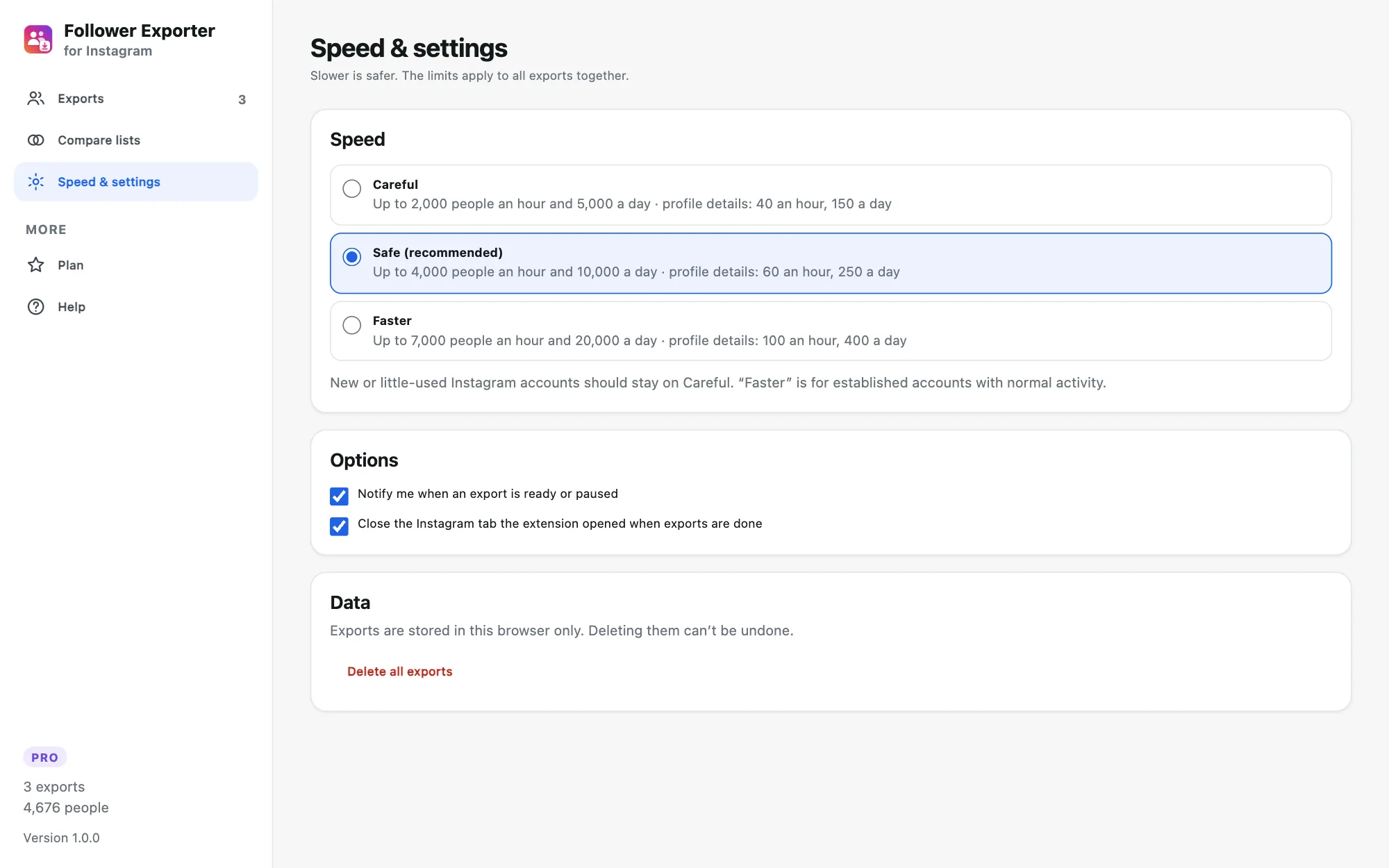Click the Help question mark icon

pos(36,307)
